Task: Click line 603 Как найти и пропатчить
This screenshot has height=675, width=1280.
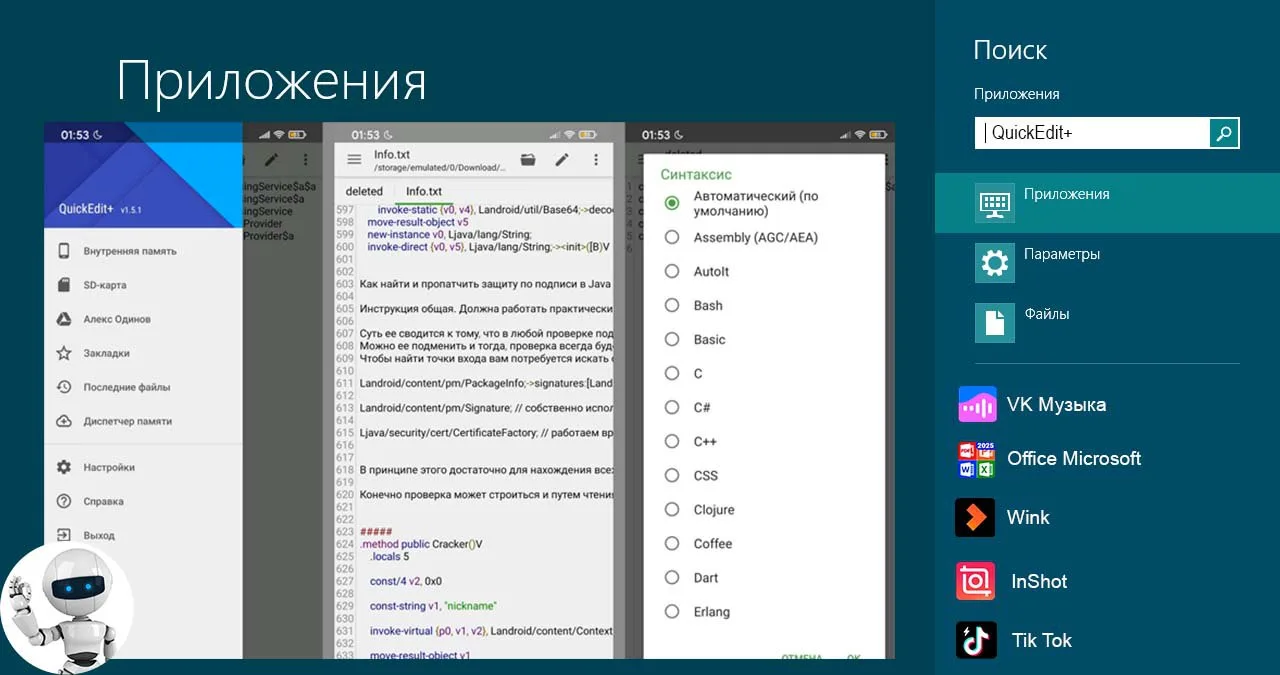Action: [485, 285]
